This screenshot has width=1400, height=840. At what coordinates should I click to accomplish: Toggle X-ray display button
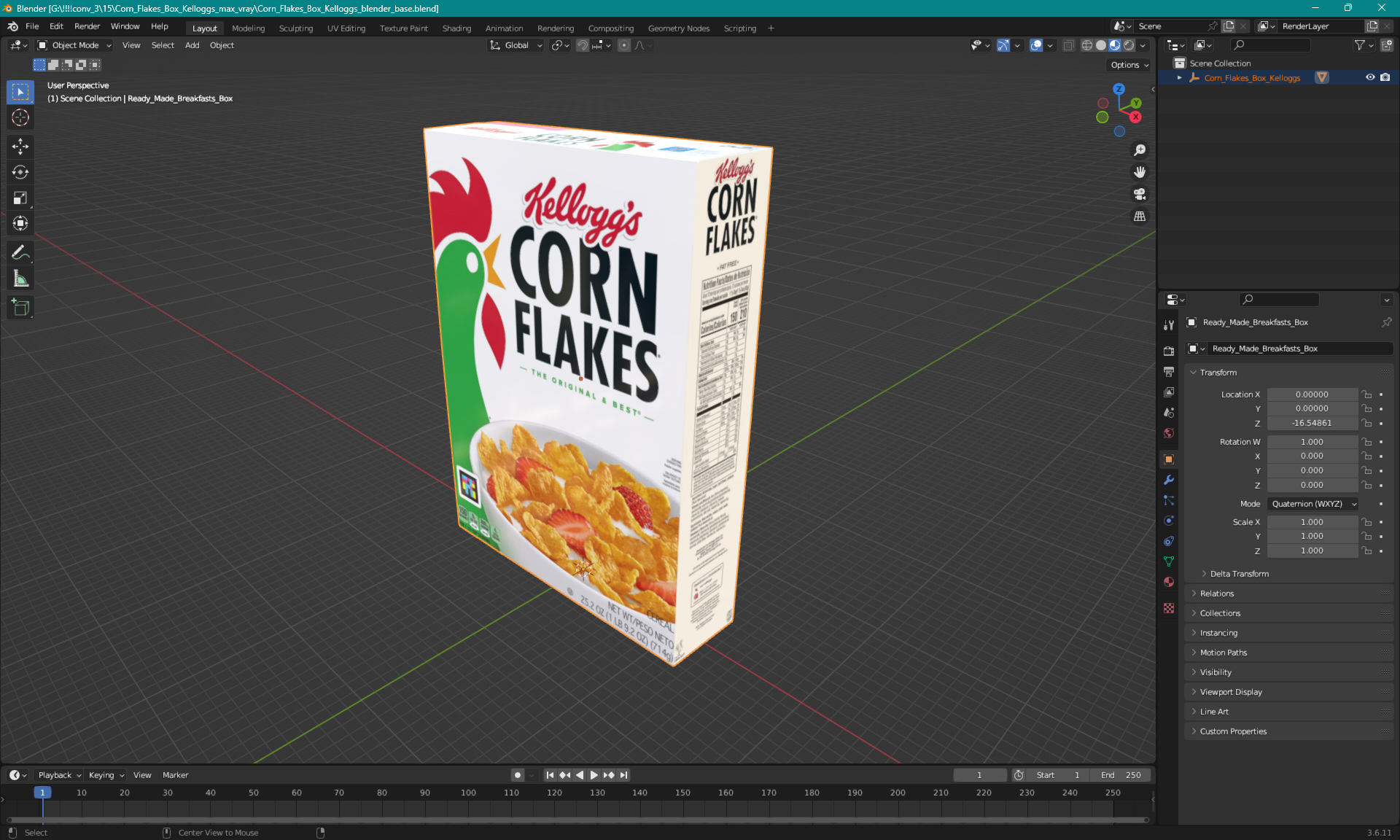point(1069,45)
